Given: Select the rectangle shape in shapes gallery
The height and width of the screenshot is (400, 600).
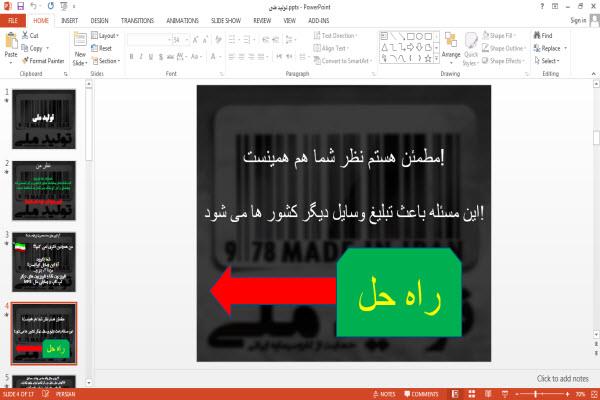Looking at the screenshot, I should click(x=411, y=36).
